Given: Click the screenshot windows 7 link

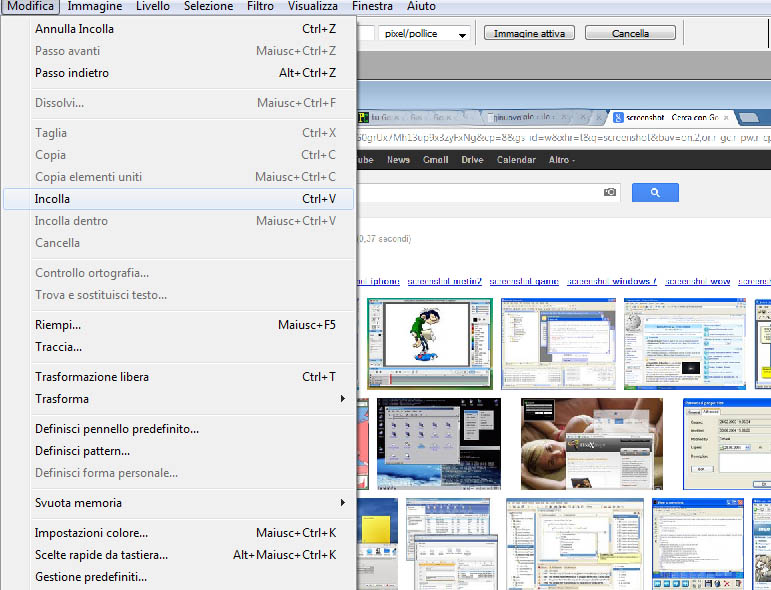Looking at the screenshot, I should coord(612,281).
